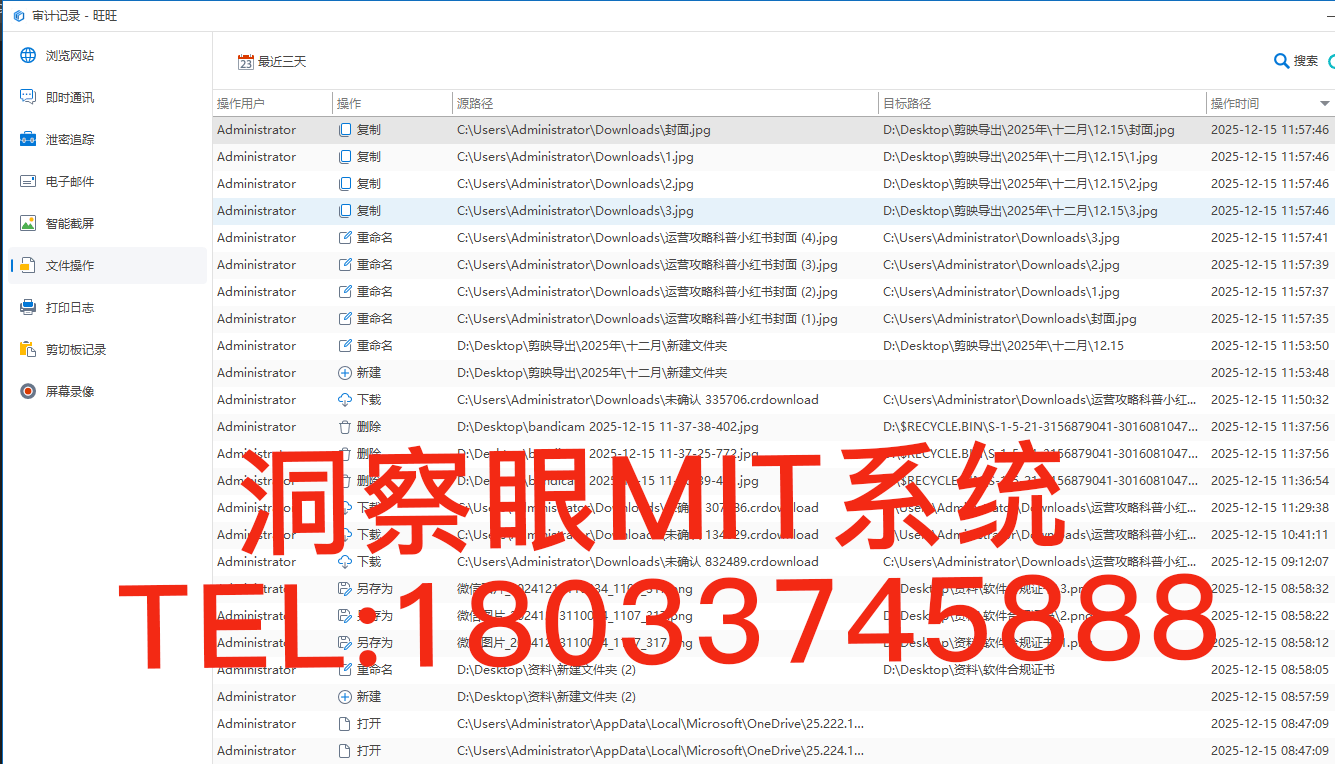
Task: Click the 操作 column header
Action: 349,104
